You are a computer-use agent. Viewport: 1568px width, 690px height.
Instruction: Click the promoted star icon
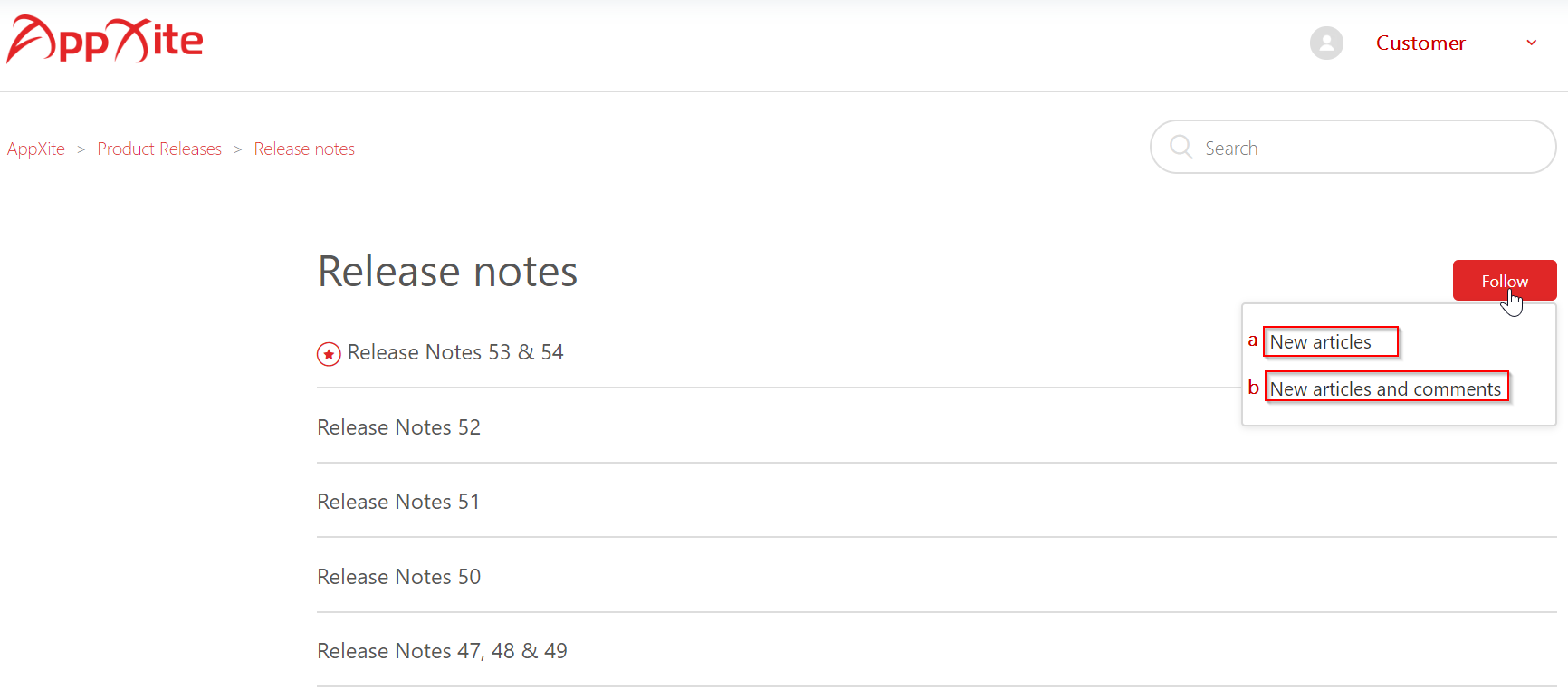(329, 354)
